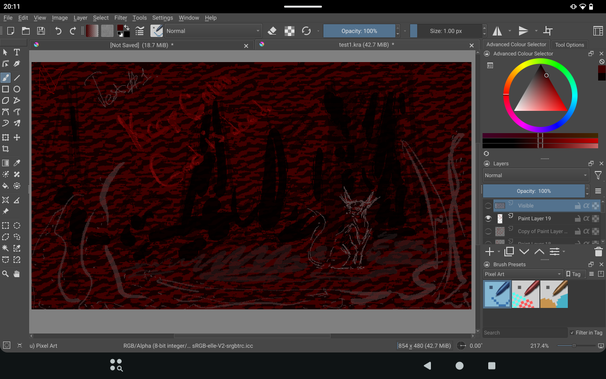
Task: Toggle visibility of Paint Layer 19
Action: 488,219
